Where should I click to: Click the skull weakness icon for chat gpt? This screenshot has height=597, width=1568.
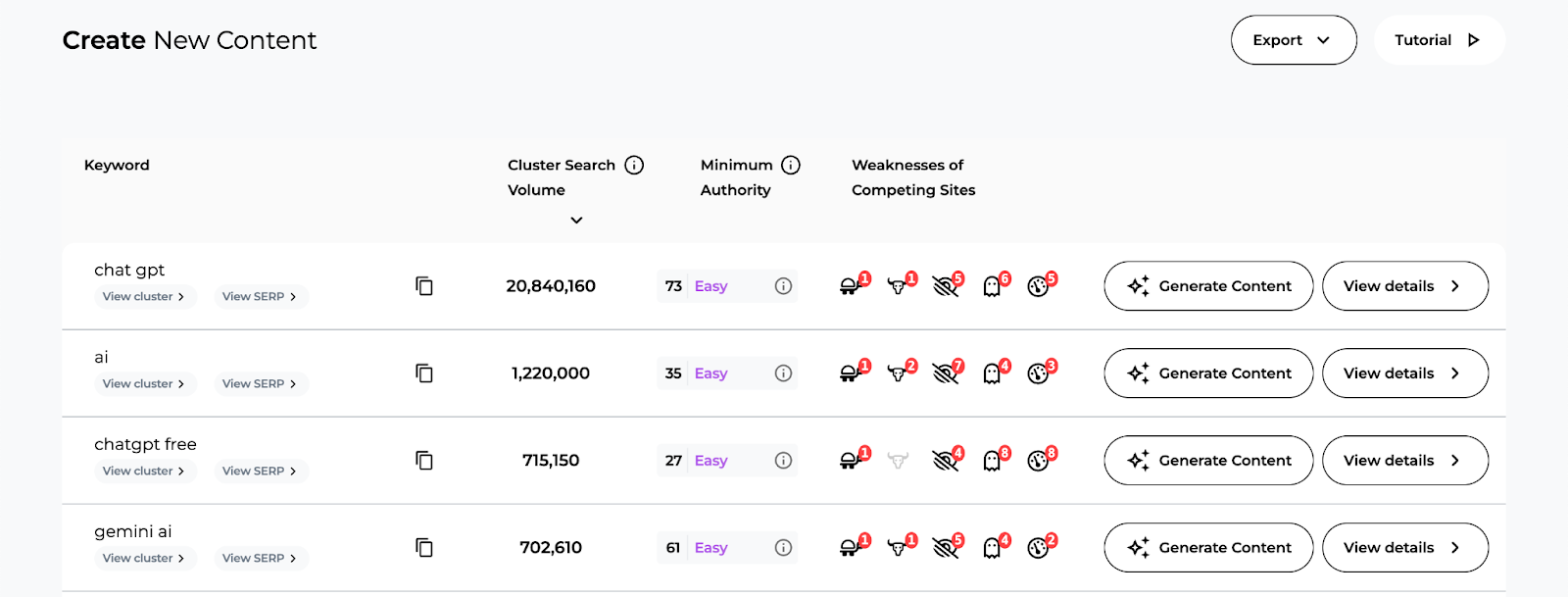pyautogui.click(x=897, y=286)
